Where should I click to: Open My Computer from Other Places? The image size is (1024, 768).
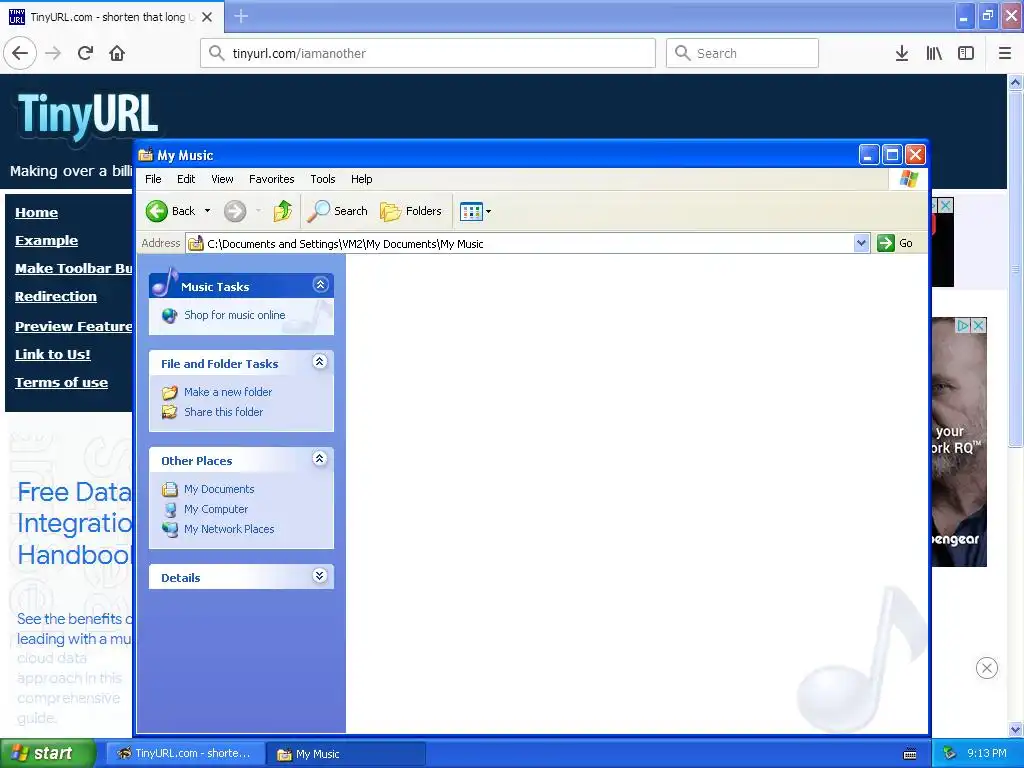(216, 509)
